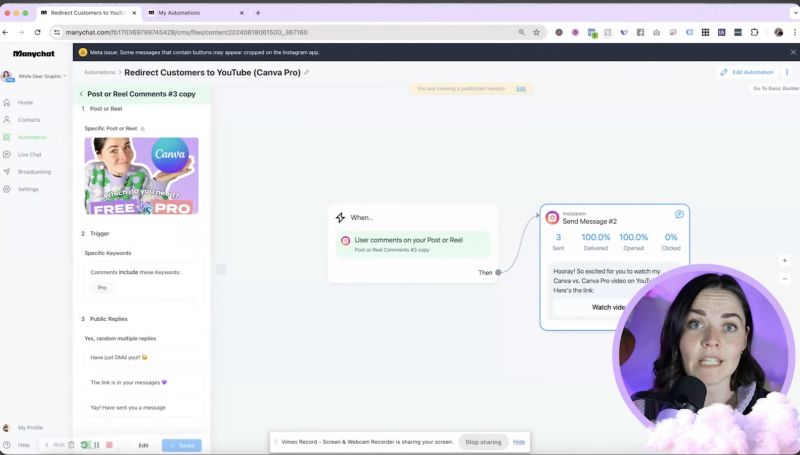
Task: Click the Settings gear icon
Action: coord(7,189)
